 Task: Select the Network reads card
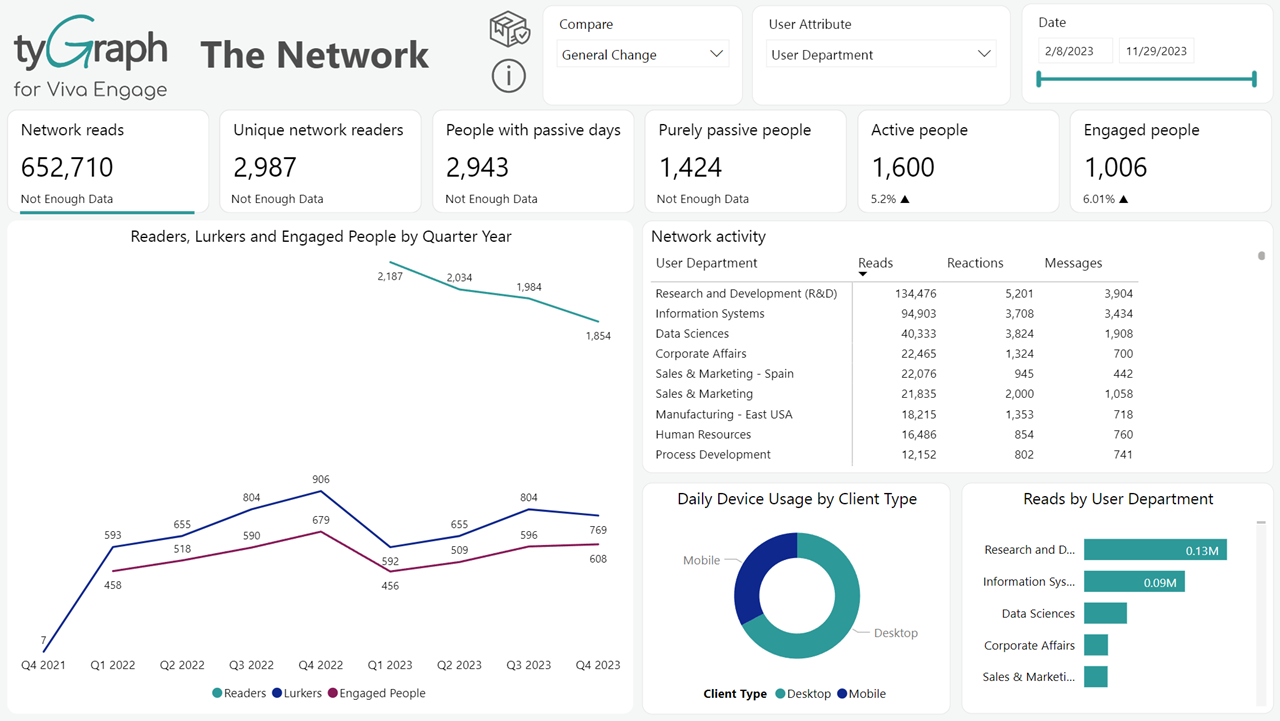[108, 162]
